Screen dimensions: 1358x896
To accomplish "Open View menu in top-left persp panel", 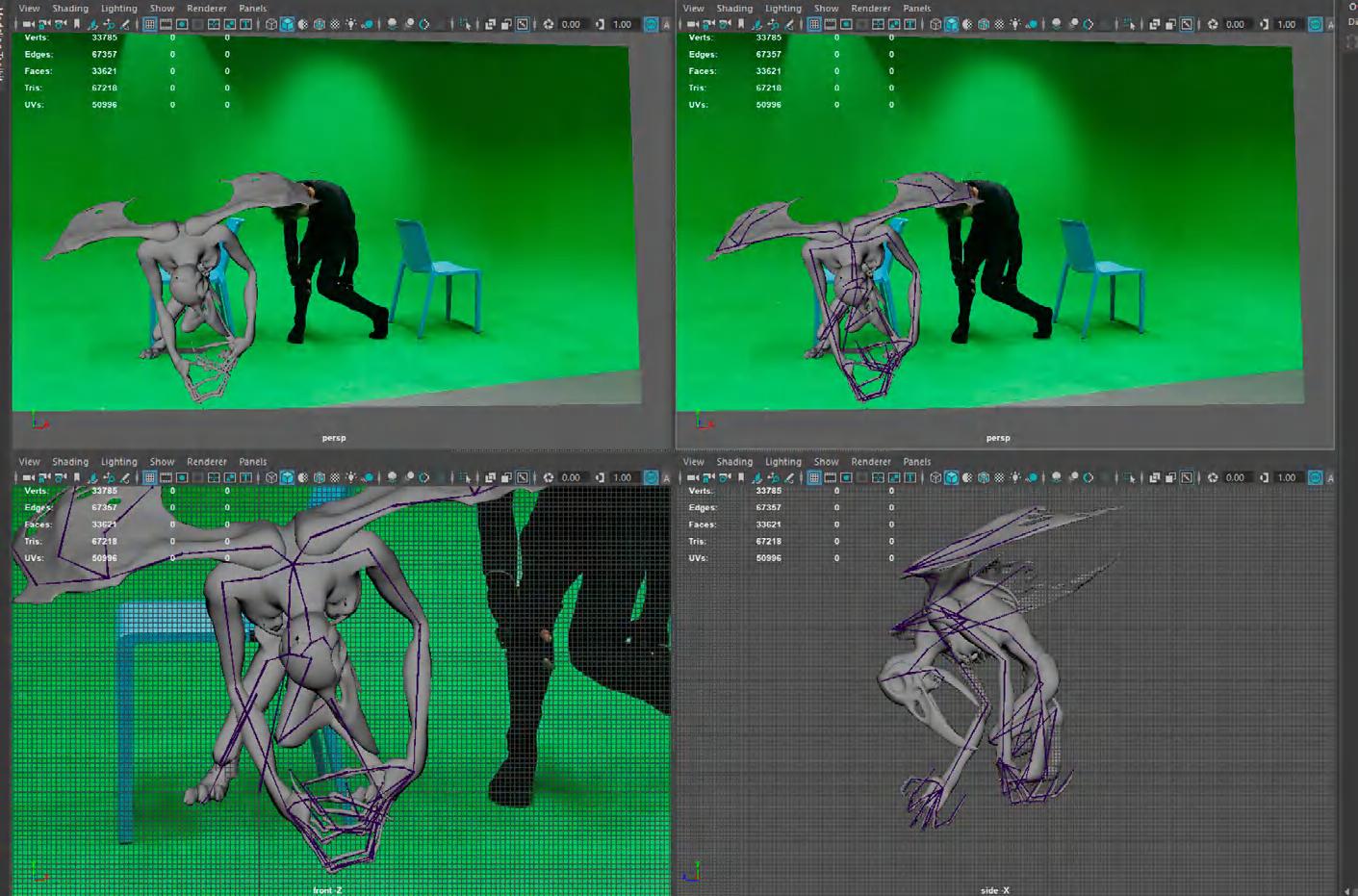I will tap(30, 9).
